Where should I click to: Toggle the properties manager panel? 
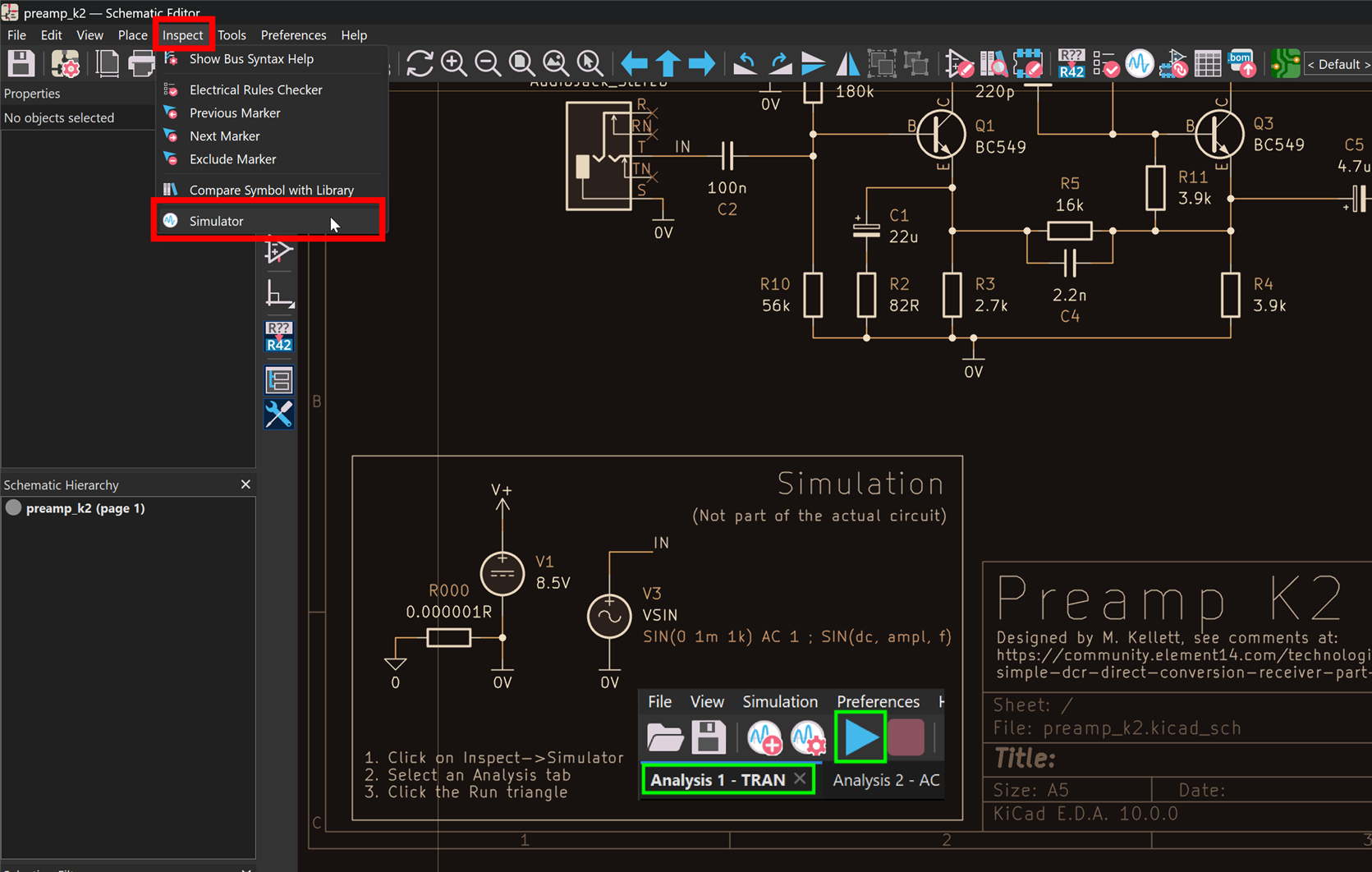pos(278,415)
